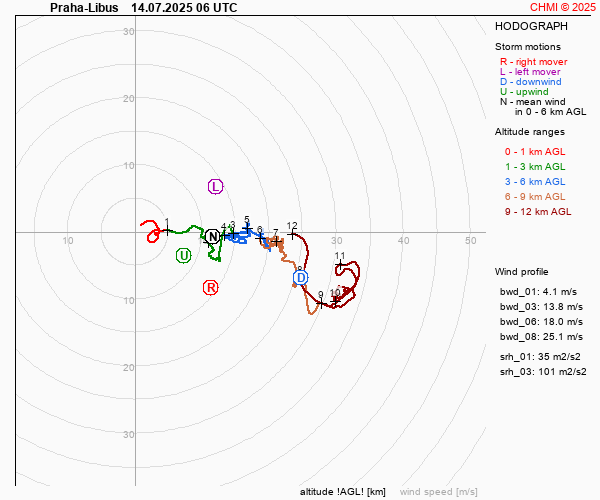Click the 9 km altitude cross marker

click(321, 304)
